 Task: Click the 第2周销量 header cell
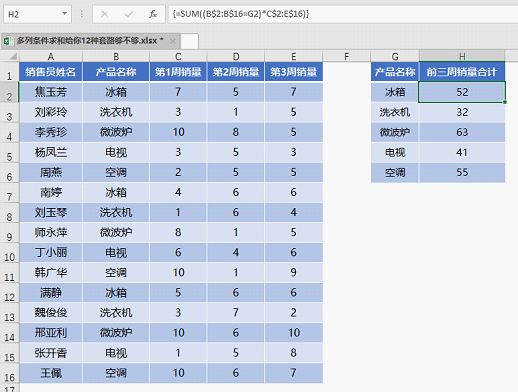[236, 72]
